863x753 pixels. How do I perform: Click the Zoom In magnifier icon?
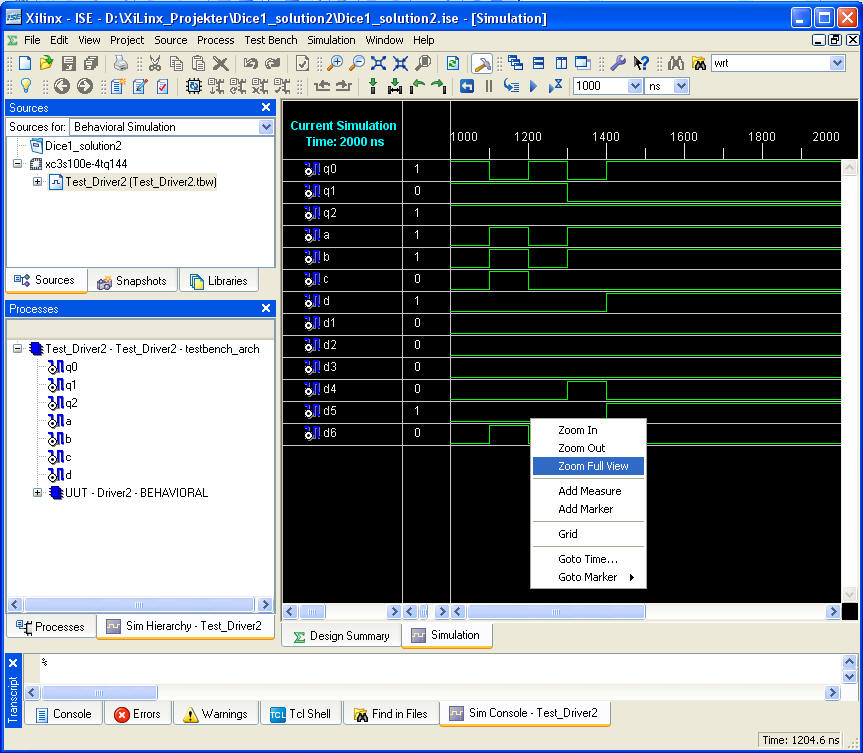pyautogui.click(x=334, y=63)
